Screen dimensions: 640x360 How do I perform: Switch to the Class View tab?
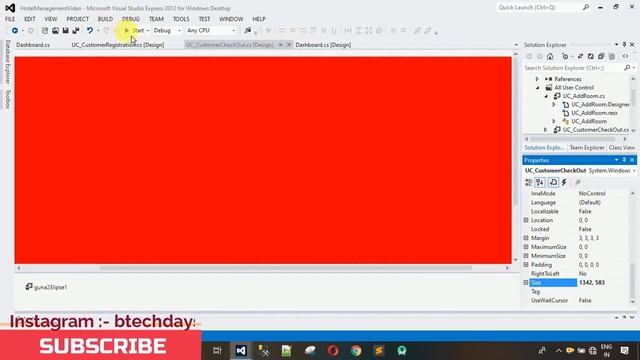(x=622, y=148)
